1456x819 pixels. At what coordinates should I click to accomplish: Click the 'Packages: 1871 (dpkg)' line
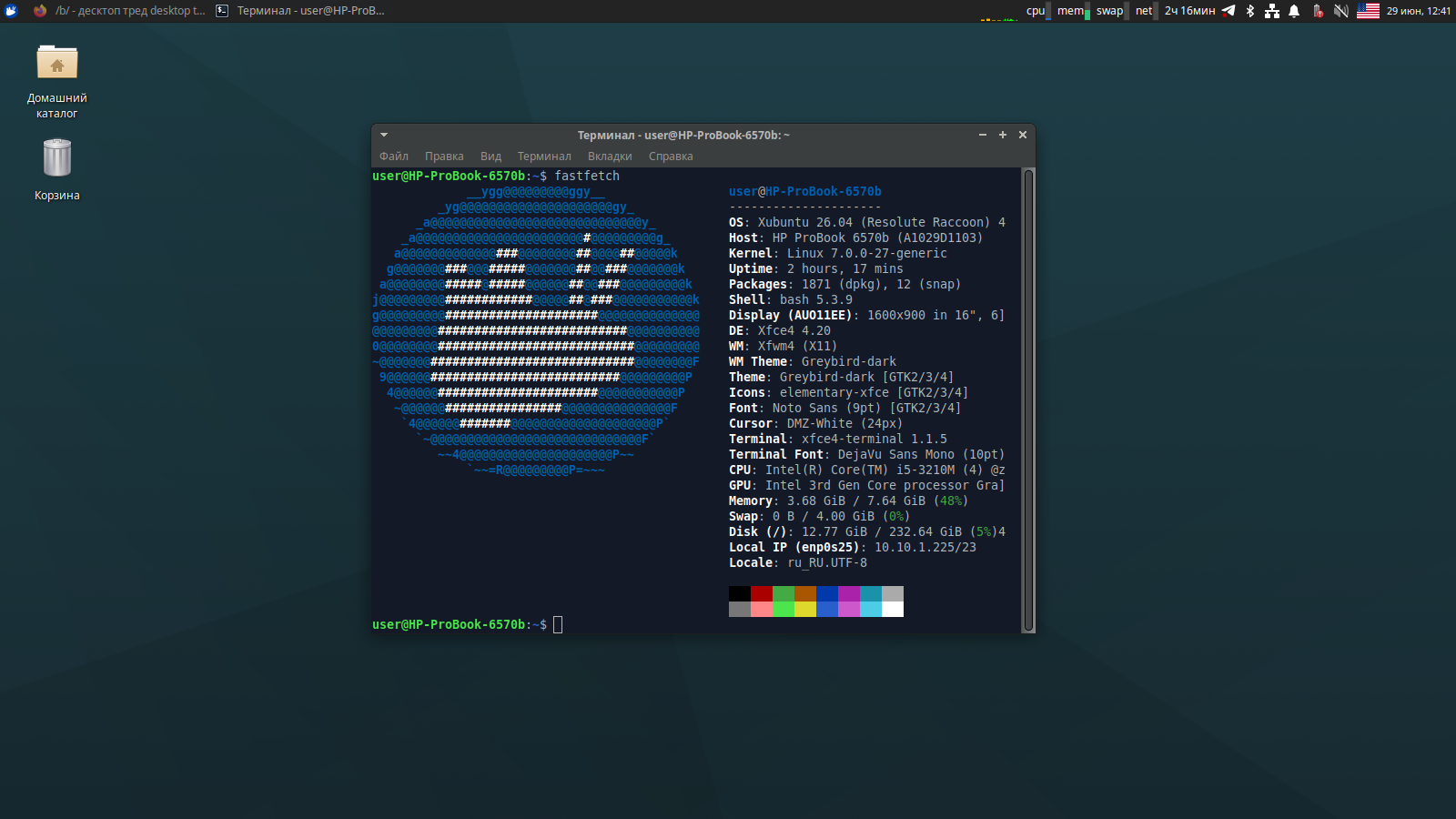coord(845,285)
